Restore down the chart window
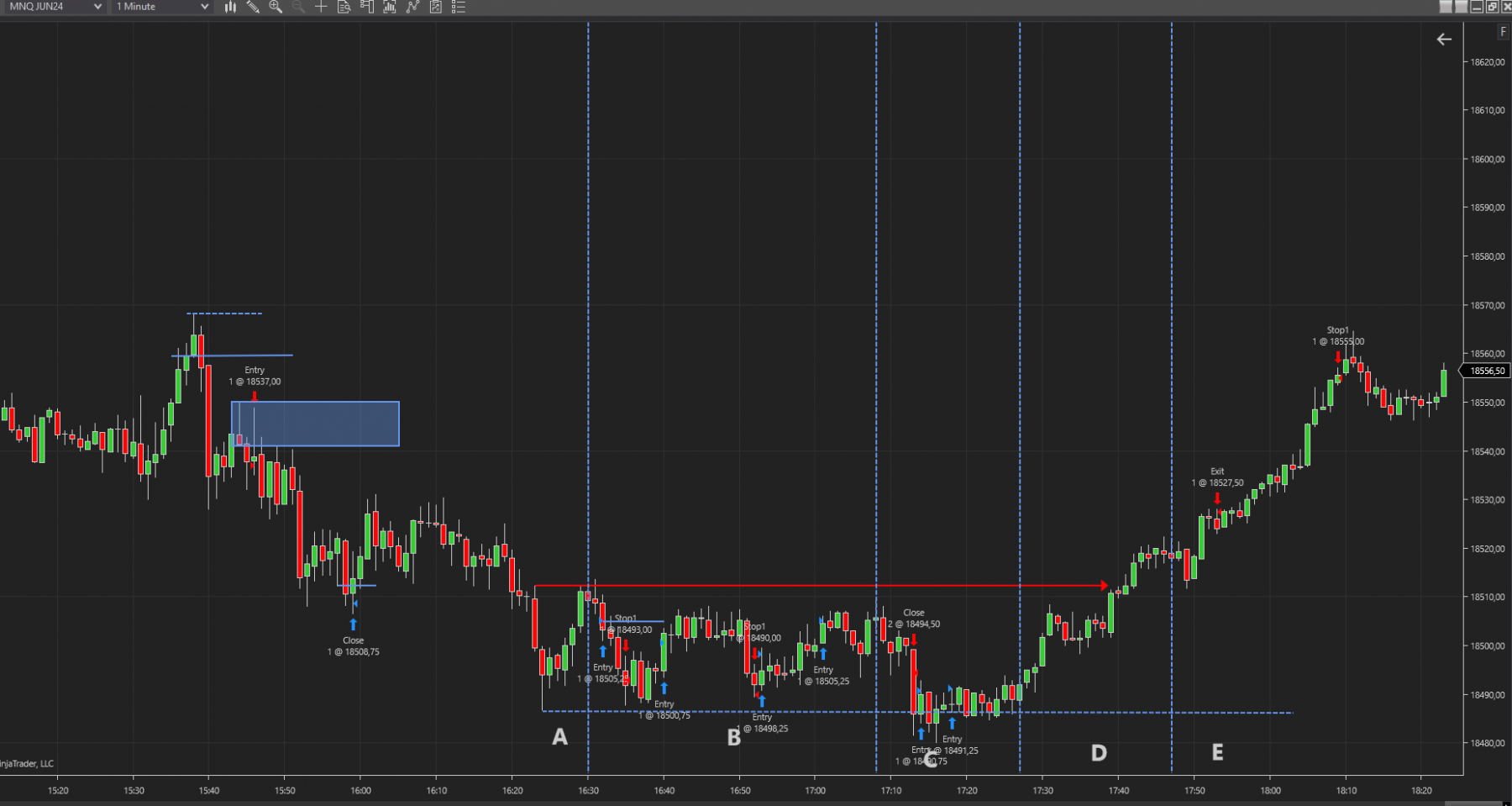Image resolution: width=1512 pixels, height=806 pixels. [1492, 7]
